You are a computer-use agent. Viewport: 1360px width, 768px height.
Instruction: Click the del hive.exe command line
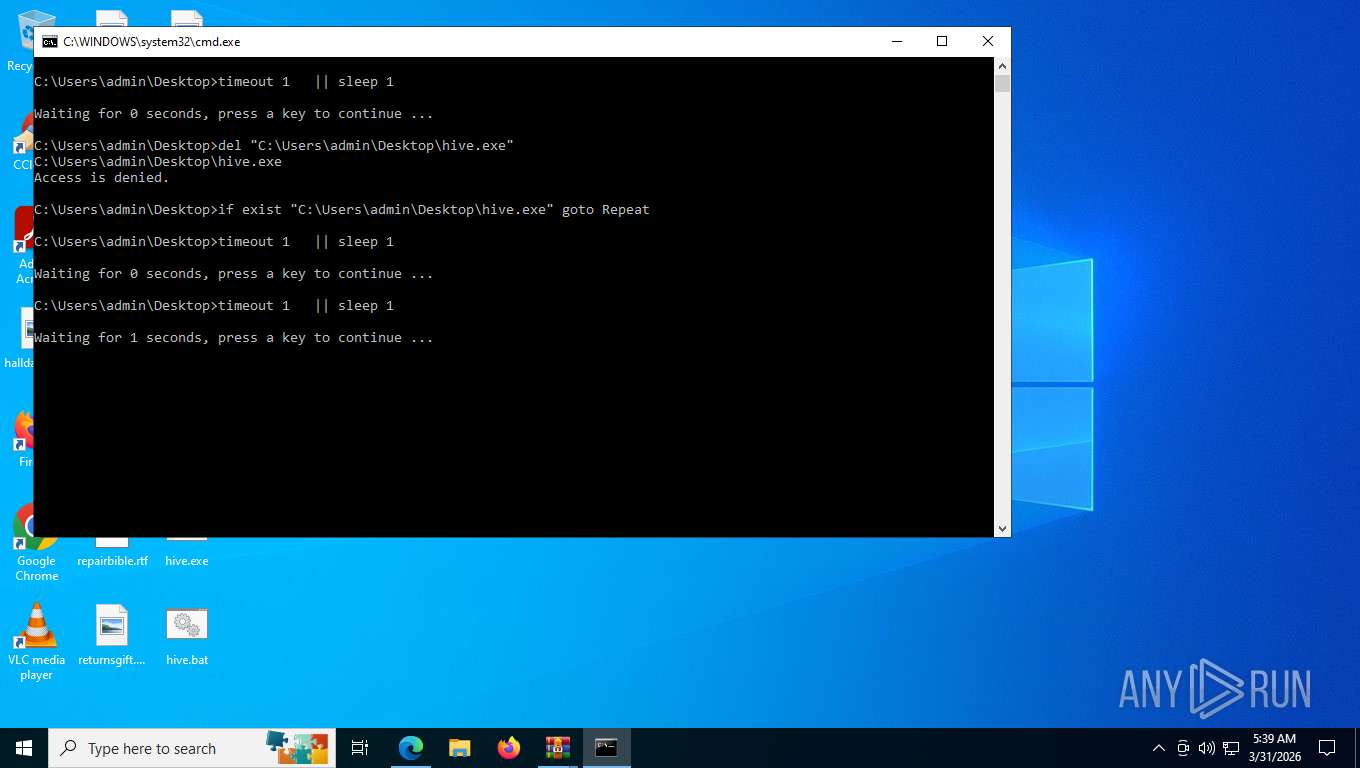[274, 146]
